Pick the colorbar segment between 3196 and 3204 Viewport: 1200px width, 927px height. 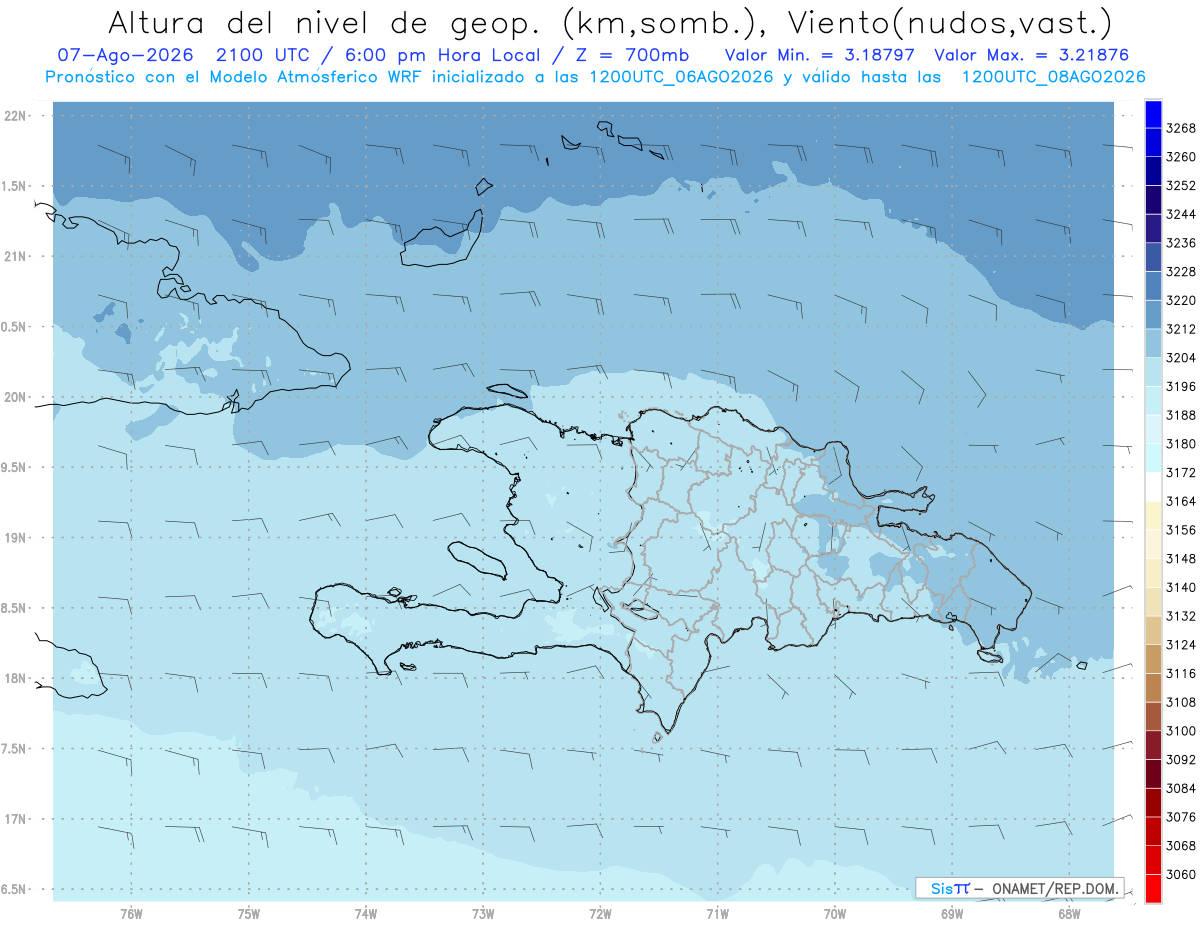[1153, 372]
